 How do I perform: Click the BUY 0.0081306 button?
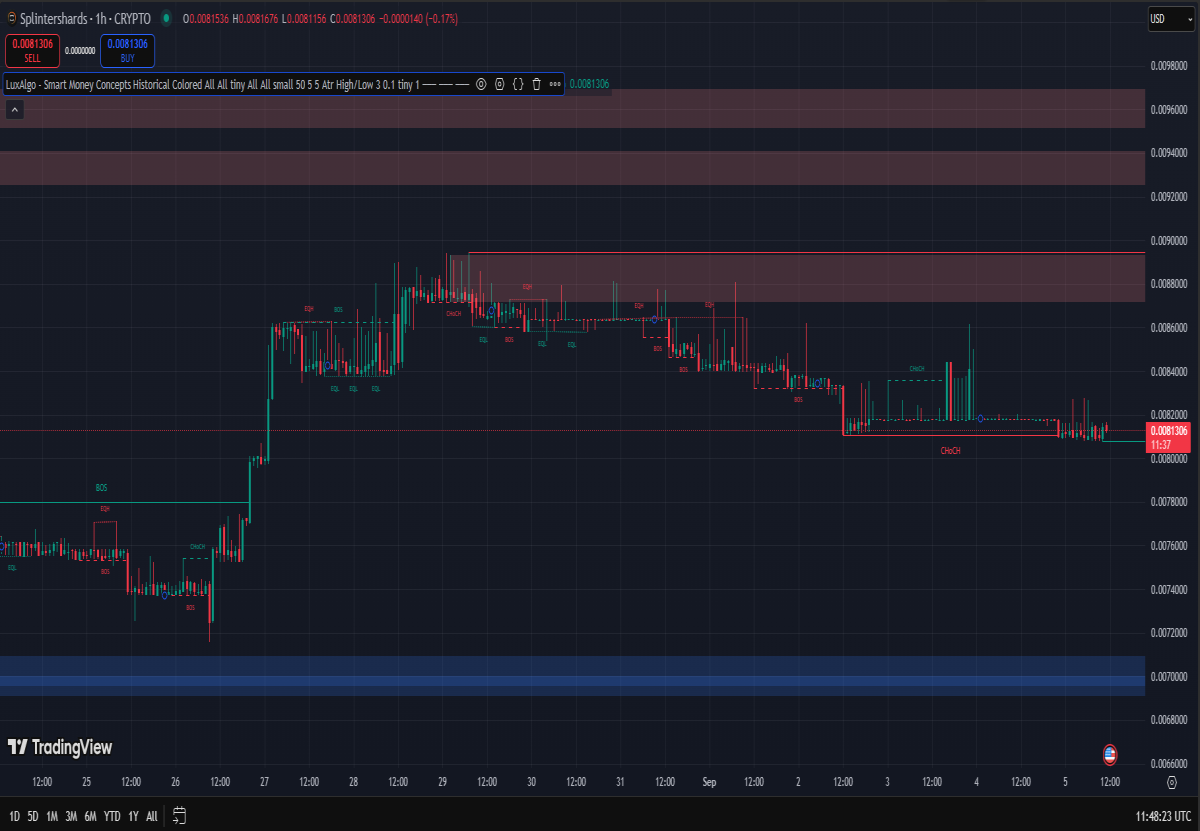128,49
